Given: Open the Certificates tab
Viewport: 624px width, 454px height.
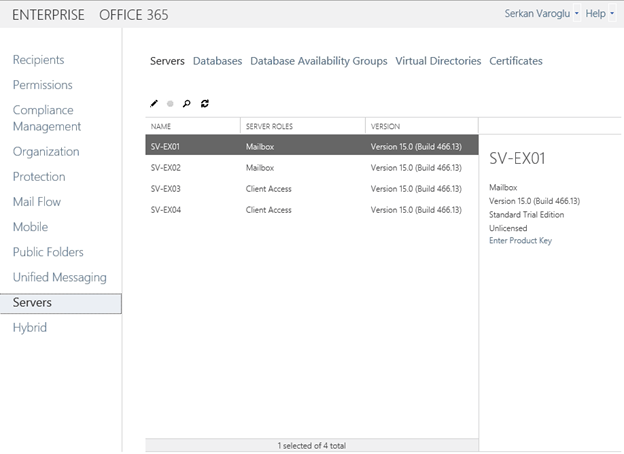Looking at the screenshot, I should [516, 61].
